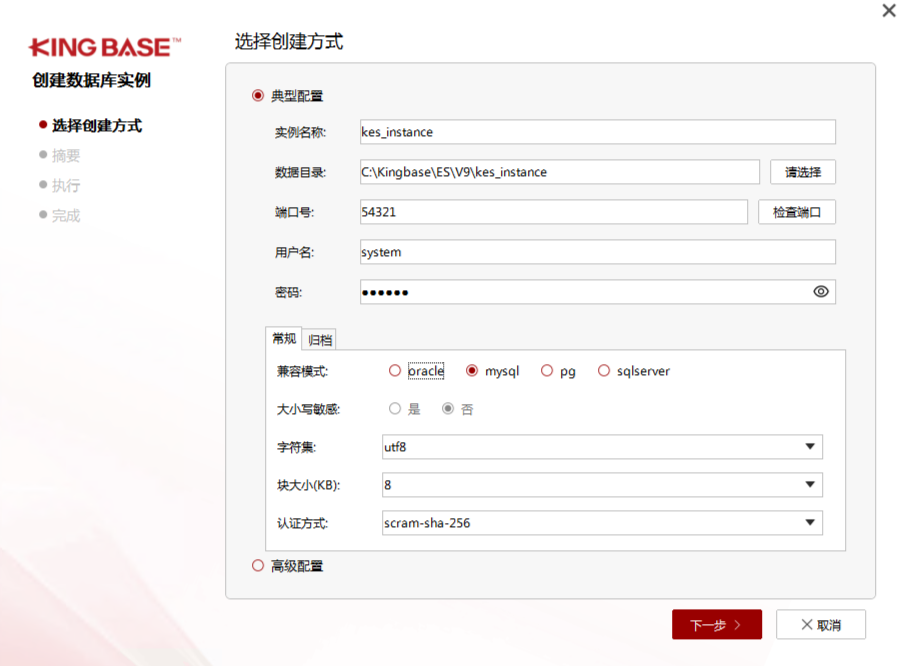Choose pg compatibility mode

546,371
